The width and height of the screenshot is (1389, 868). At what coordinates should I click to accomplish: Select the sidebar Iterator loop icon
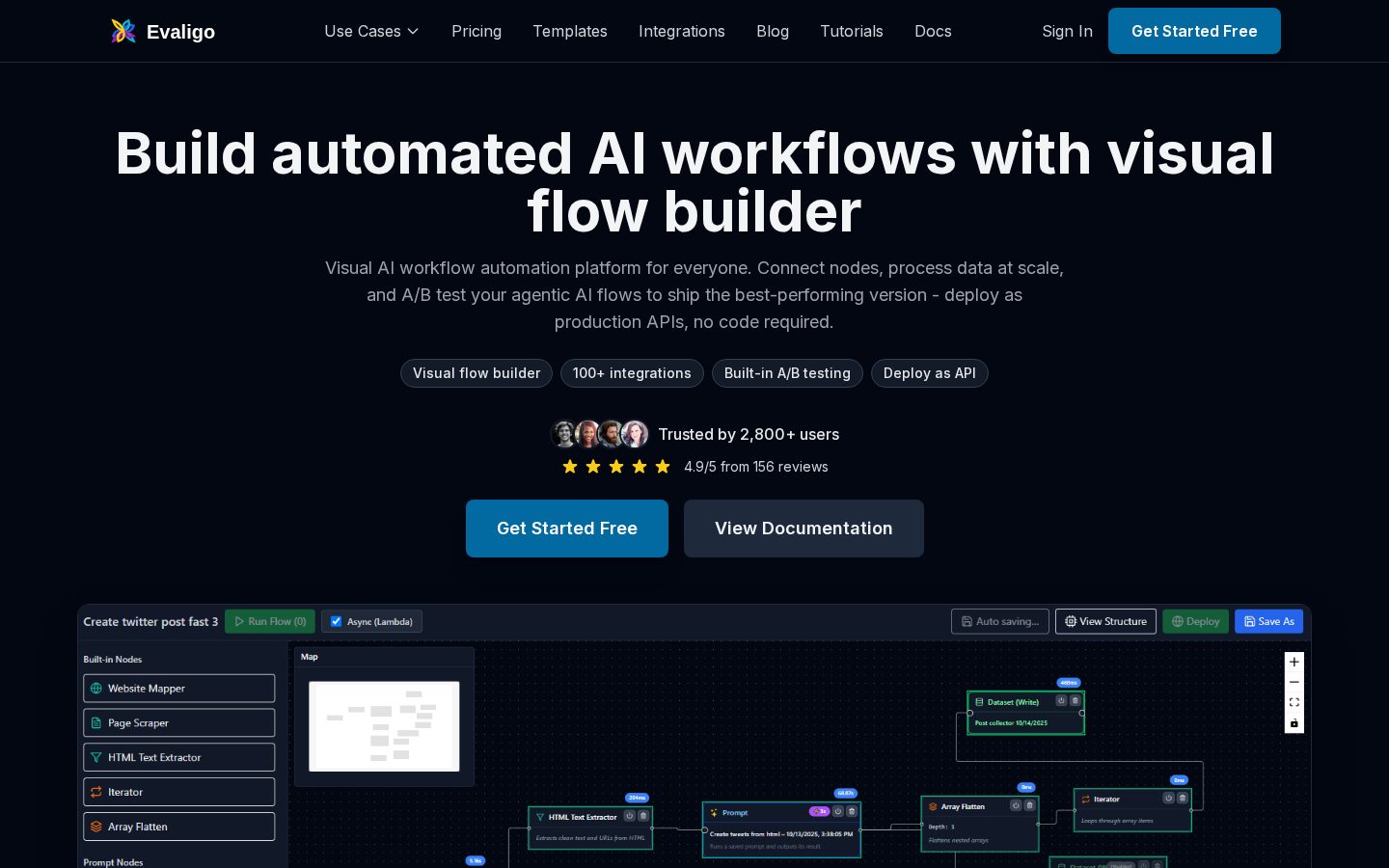[96, 792]
